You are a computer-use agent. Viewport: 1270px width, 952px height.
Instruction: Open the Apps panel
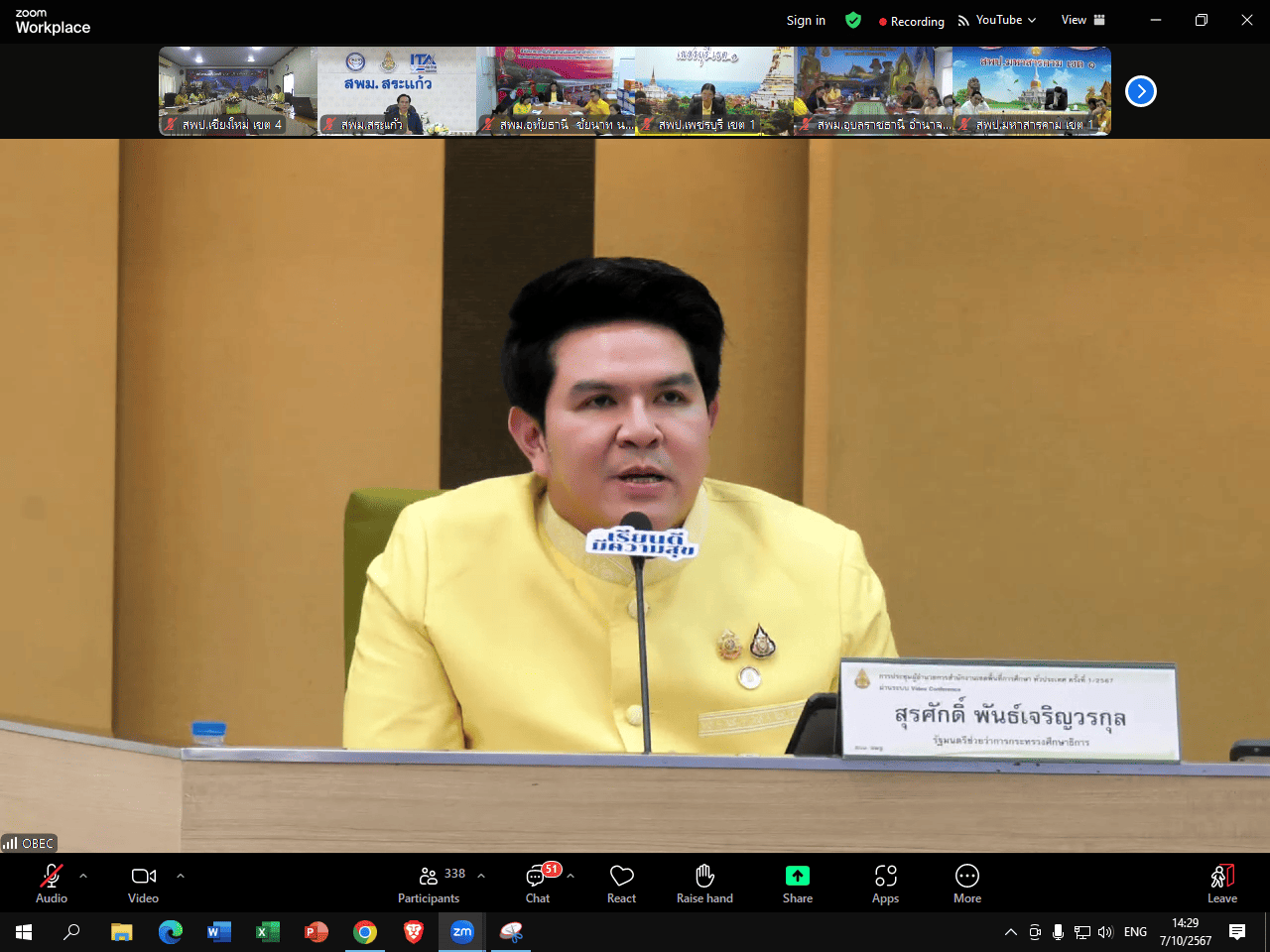click(885, 884)
